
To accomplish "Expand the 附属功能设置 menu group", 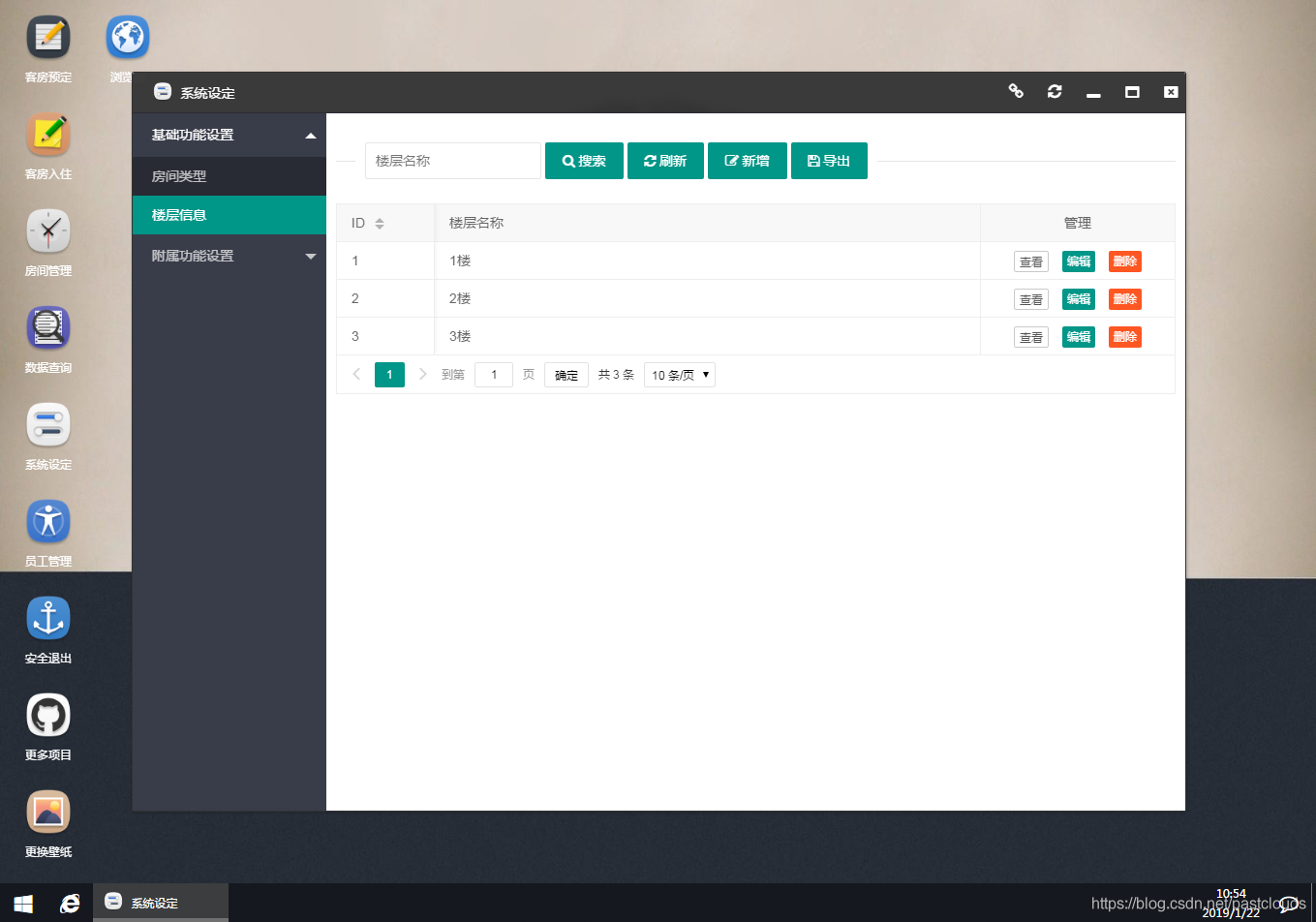I will pos(230,256).
